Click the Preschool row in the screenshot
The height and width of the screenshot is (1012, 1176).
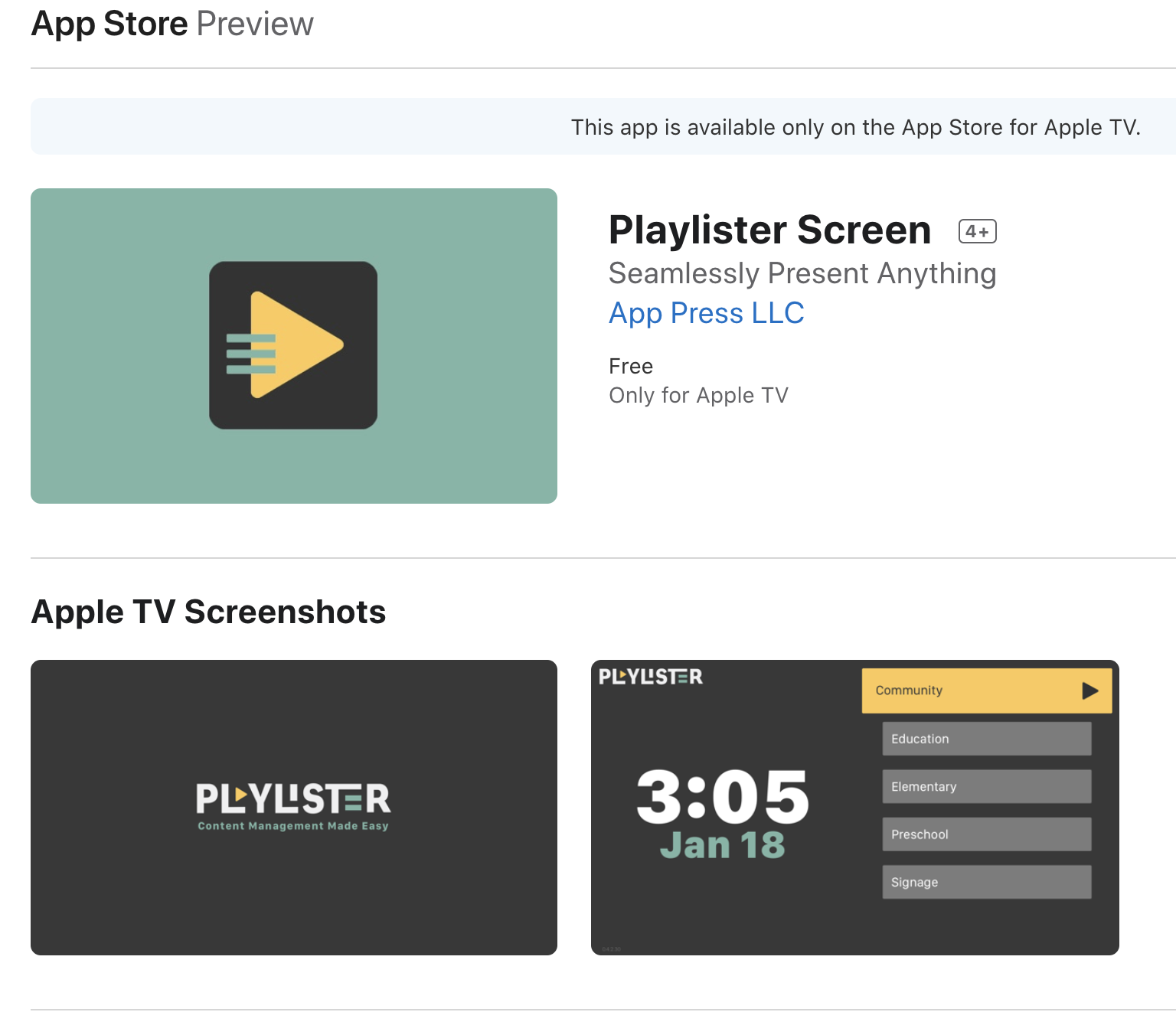pos(987,834)
